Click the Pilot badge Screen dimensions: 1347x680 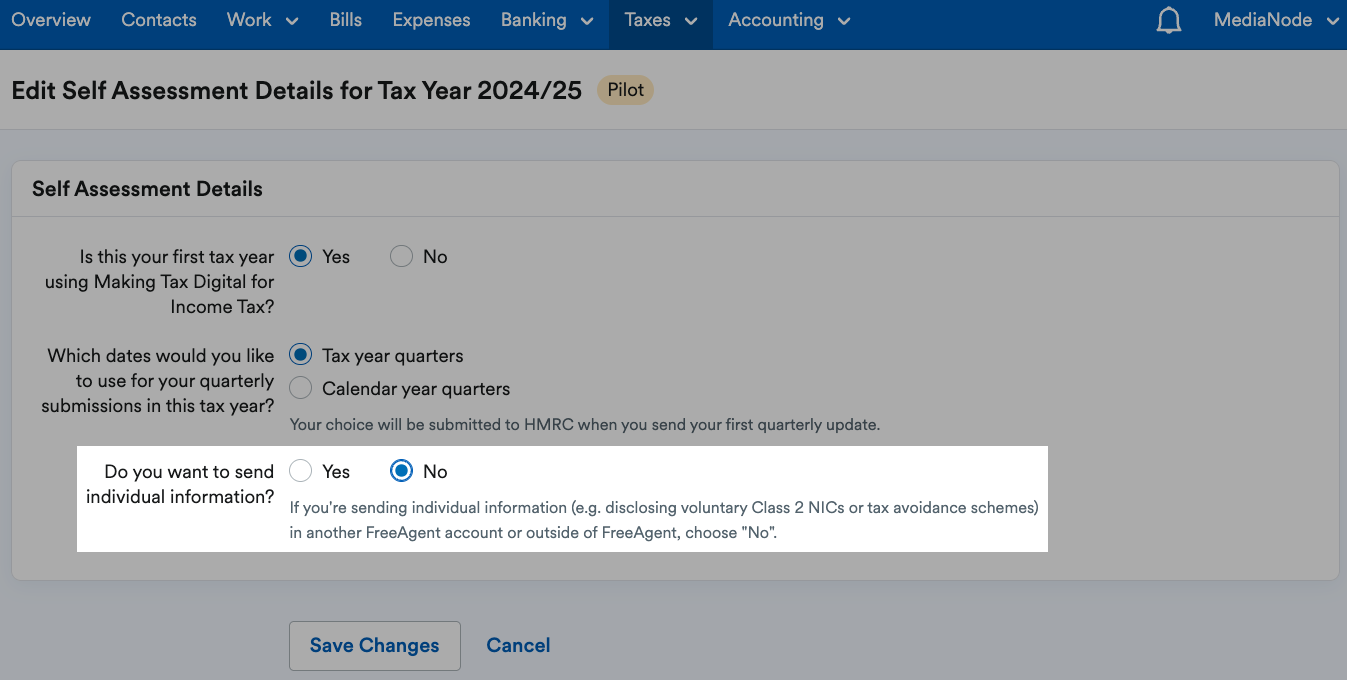click(x=626, y=90)
